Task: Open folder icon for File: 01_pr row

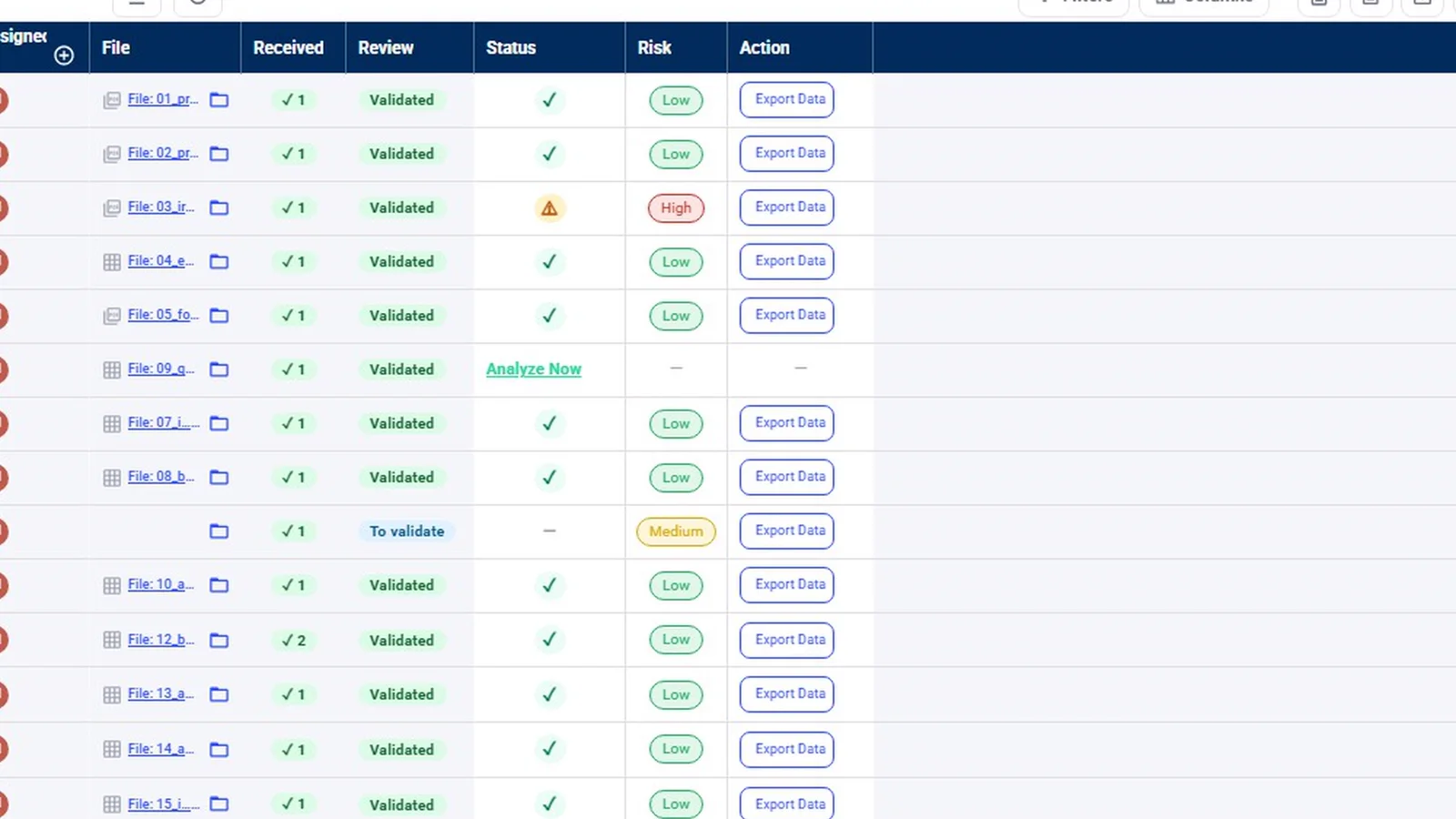Action: (x=219, y=100)
